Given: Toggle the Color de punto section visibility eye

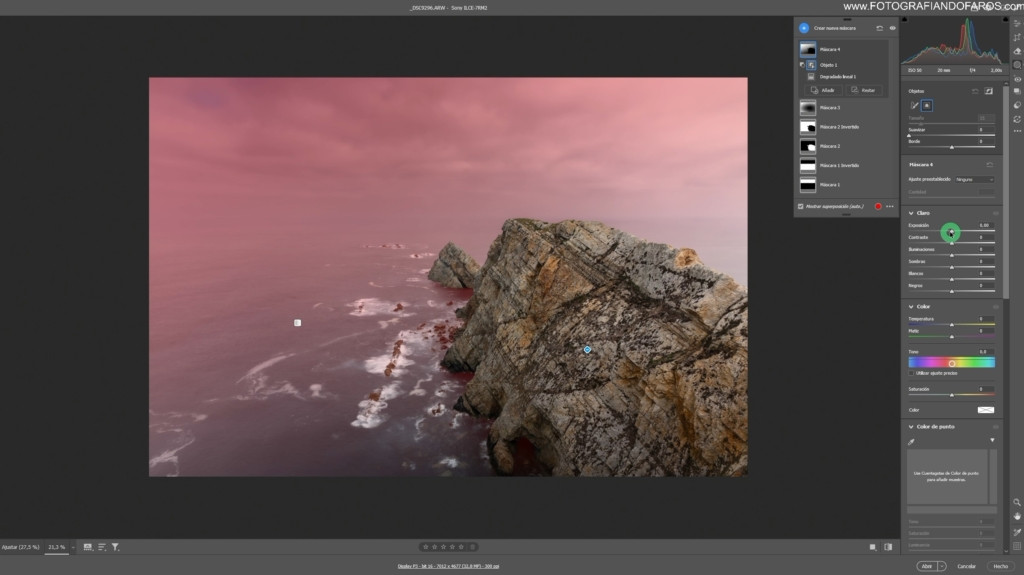Looking at the screenshot, I should click(x=995, y=427).
